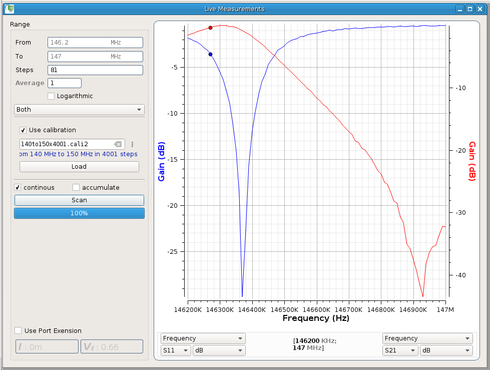Open left axis Frequency dropdown
The width and height of the screenshot is (490, 370).
[x=203, y=338]
